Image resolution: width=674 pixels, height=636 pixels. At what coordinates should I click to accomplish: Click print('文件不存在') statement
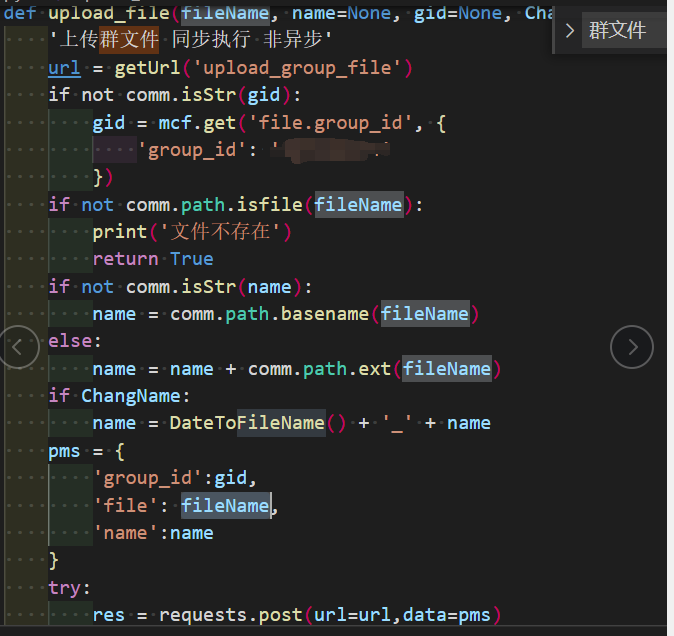point(193,232)
